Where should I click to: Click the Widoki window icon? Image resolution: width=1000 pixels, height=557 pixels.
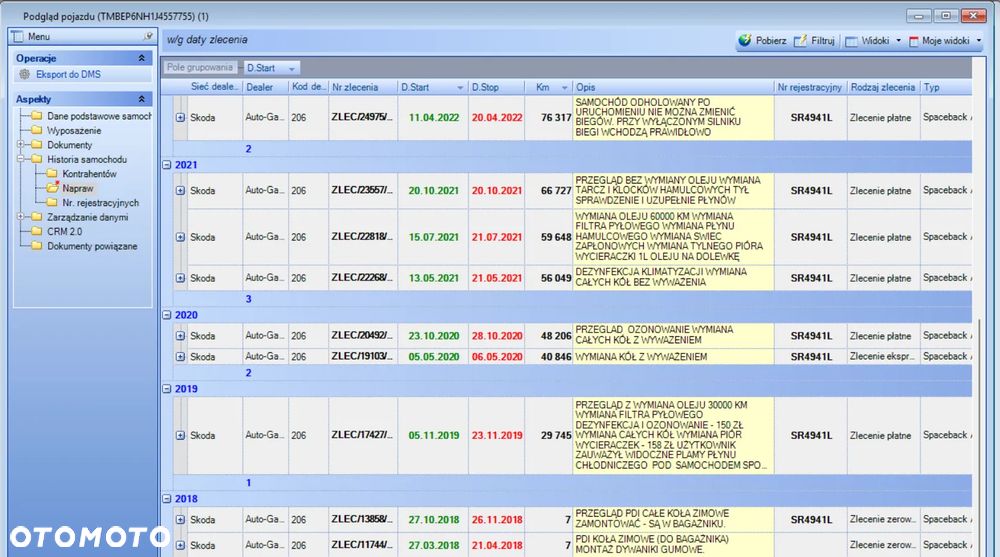(x=851, y=41)
